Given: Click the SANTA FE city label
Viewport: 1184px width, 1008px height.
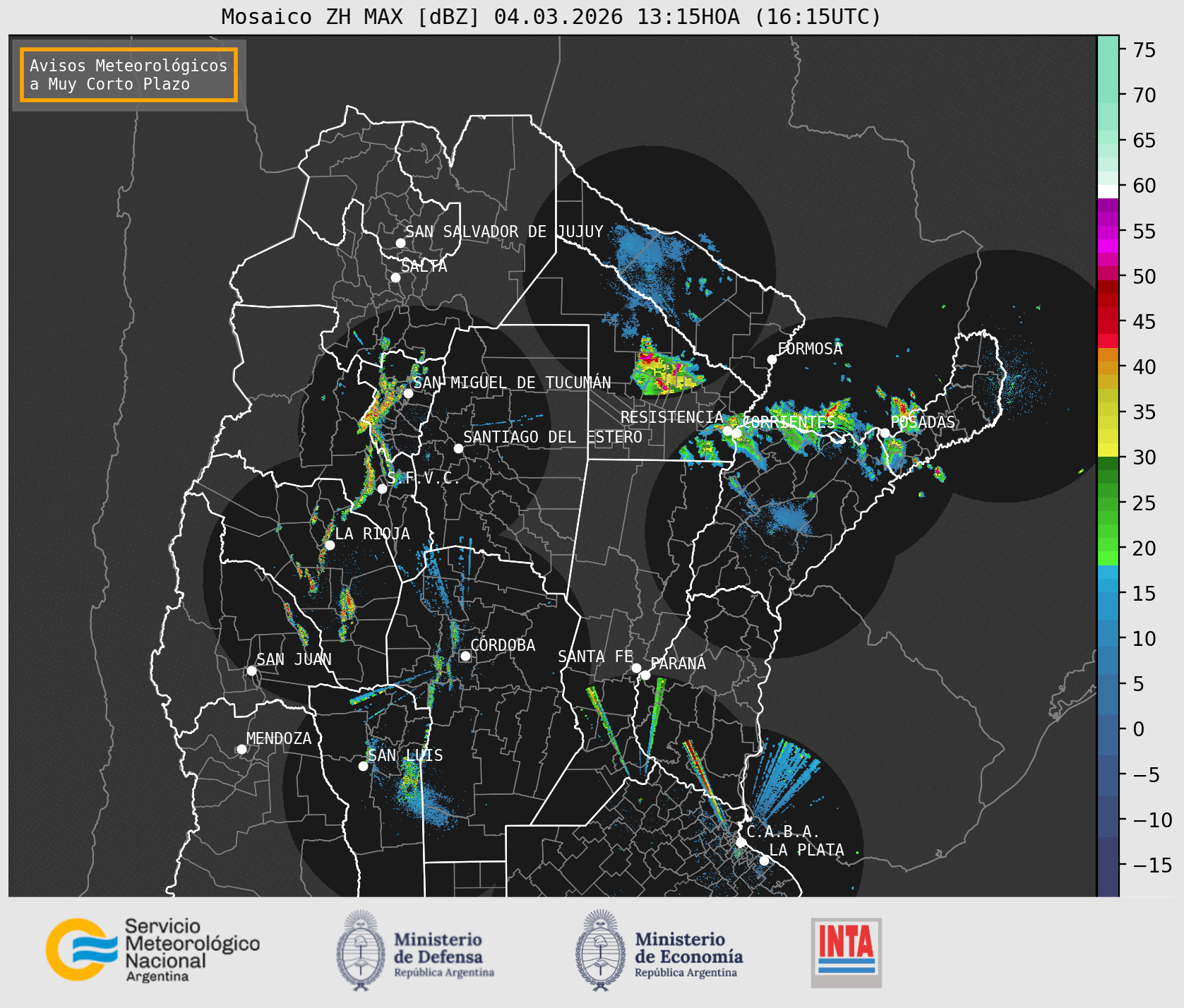Looking at the screenshot, I should point(595,656).
